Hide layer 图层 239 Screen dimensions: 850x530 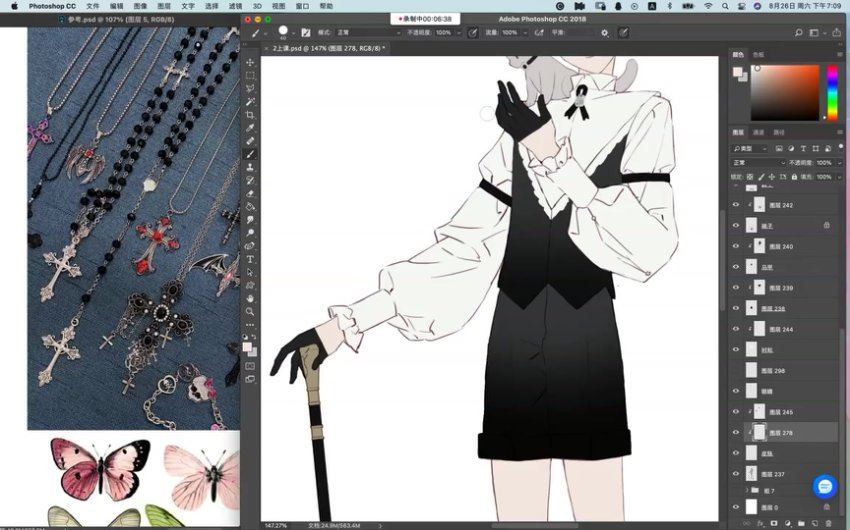[x=736, y=287]
